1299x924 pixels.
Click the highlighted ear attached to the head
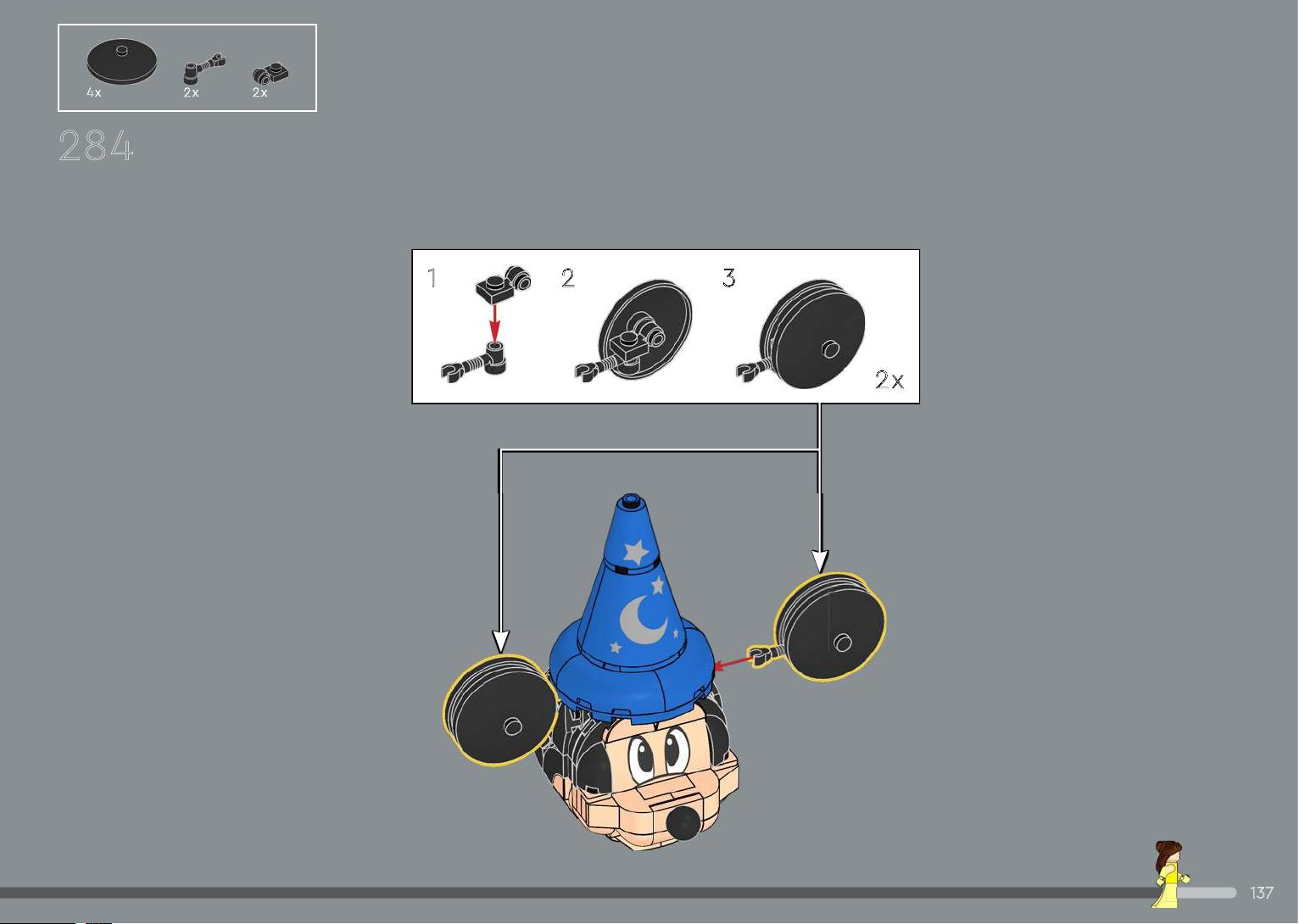click(500, 710)
